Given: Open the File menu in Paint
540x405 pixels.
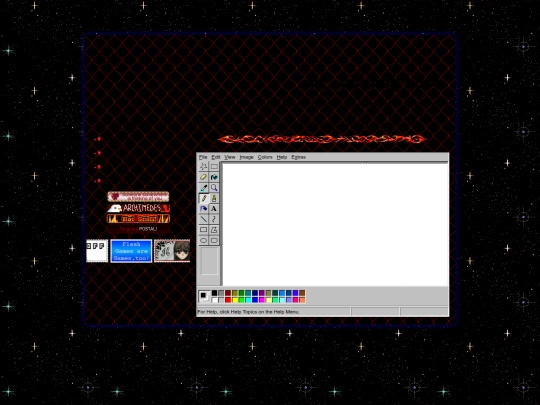Looking at the screenshot, I should [203, 157].
